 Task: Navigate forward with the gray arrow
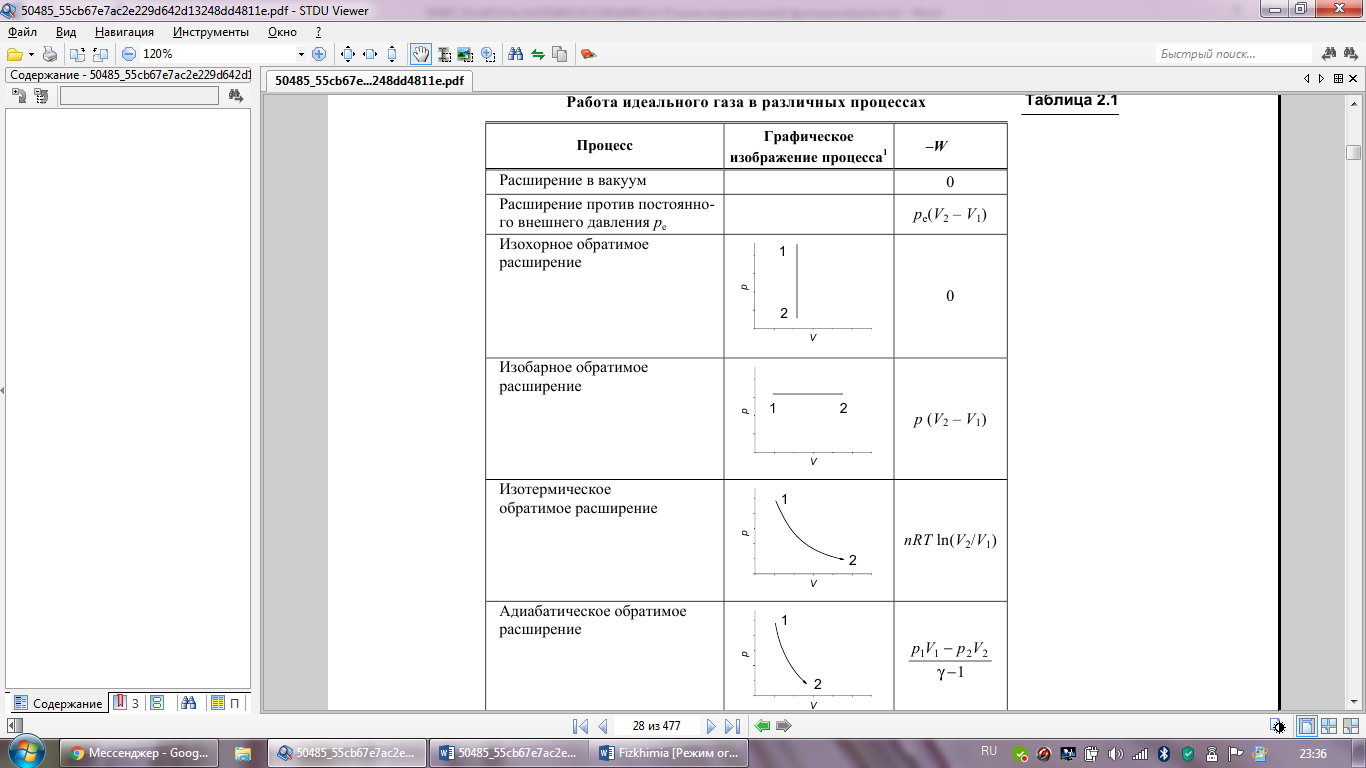pos(784,727)
